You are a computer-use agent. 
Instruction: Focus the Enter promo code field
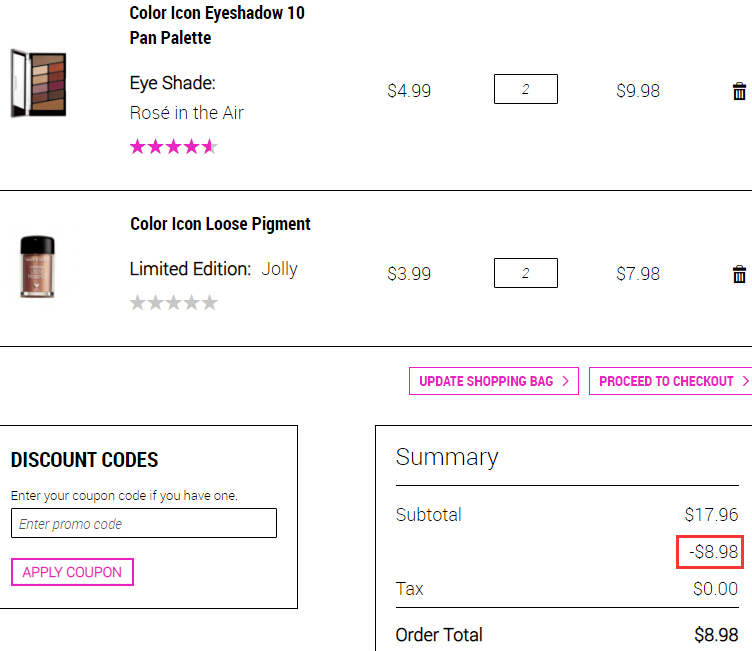point(144,523)
